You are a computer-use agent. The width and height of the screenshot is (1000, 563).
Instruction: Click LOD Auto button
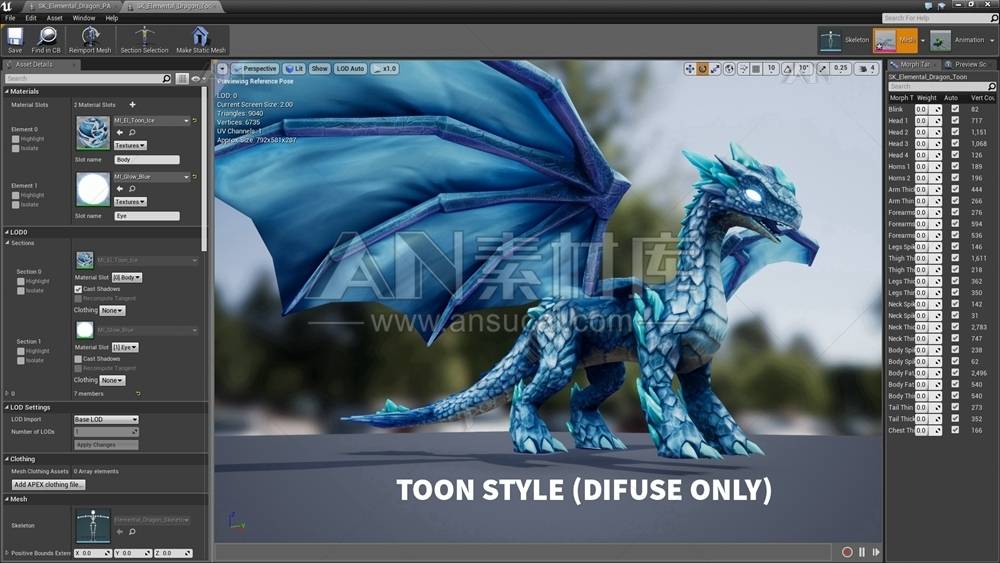pos(350,69)
